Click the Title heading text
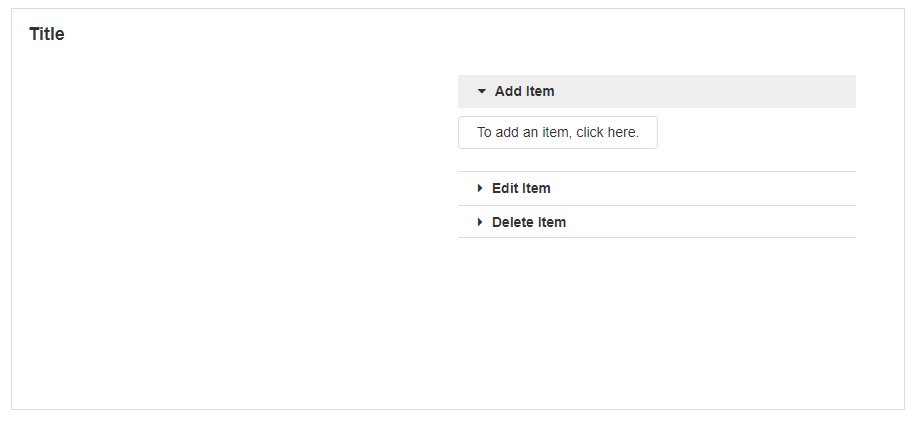914x422 pixels. [x=47, y=34]
